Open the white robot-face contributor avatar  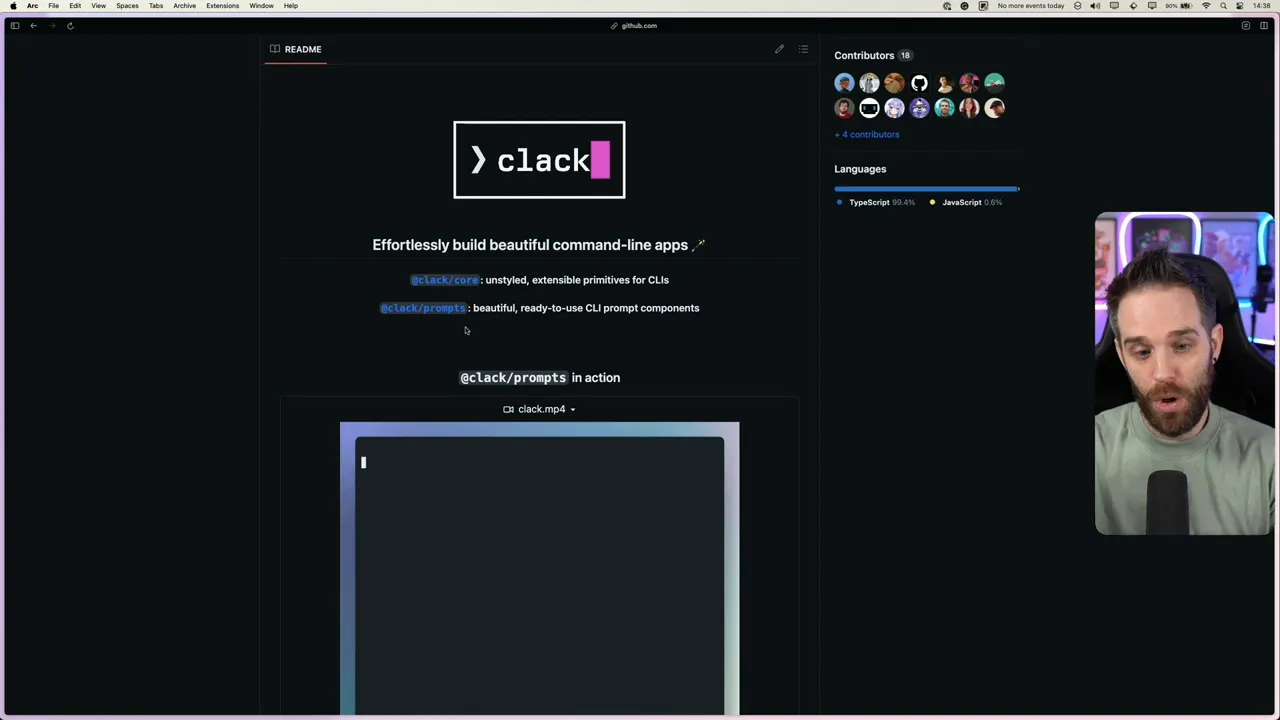pyautogui.click(x=869, y=108)
